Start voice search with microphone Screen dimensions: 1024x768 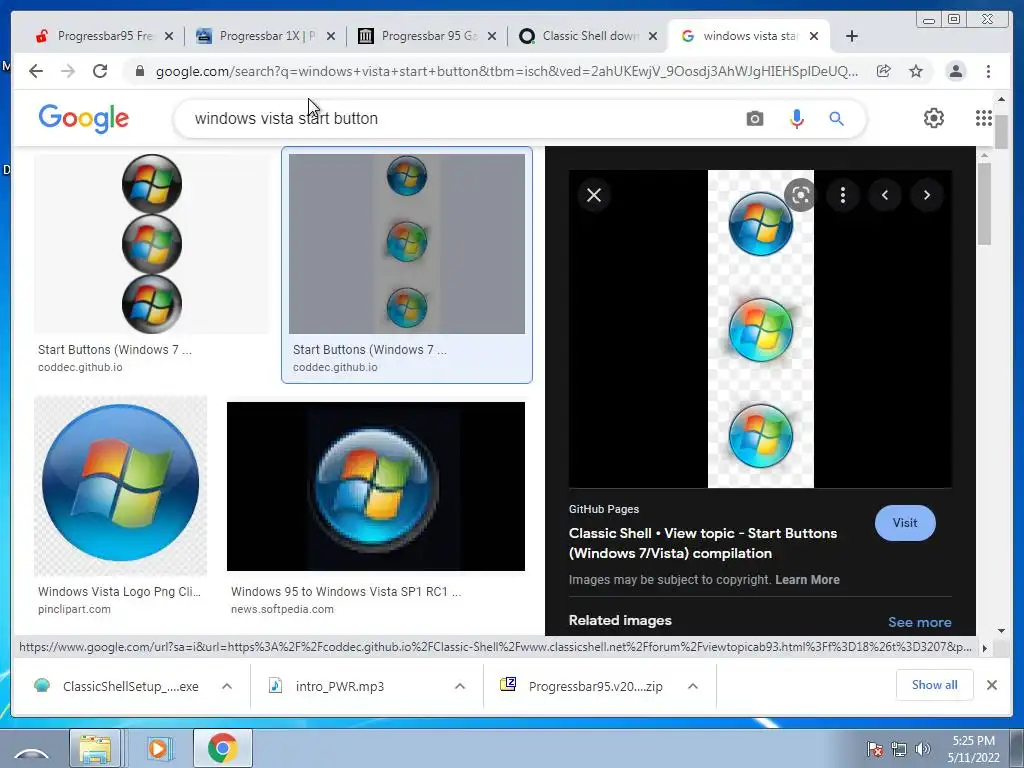click(796, 119)
